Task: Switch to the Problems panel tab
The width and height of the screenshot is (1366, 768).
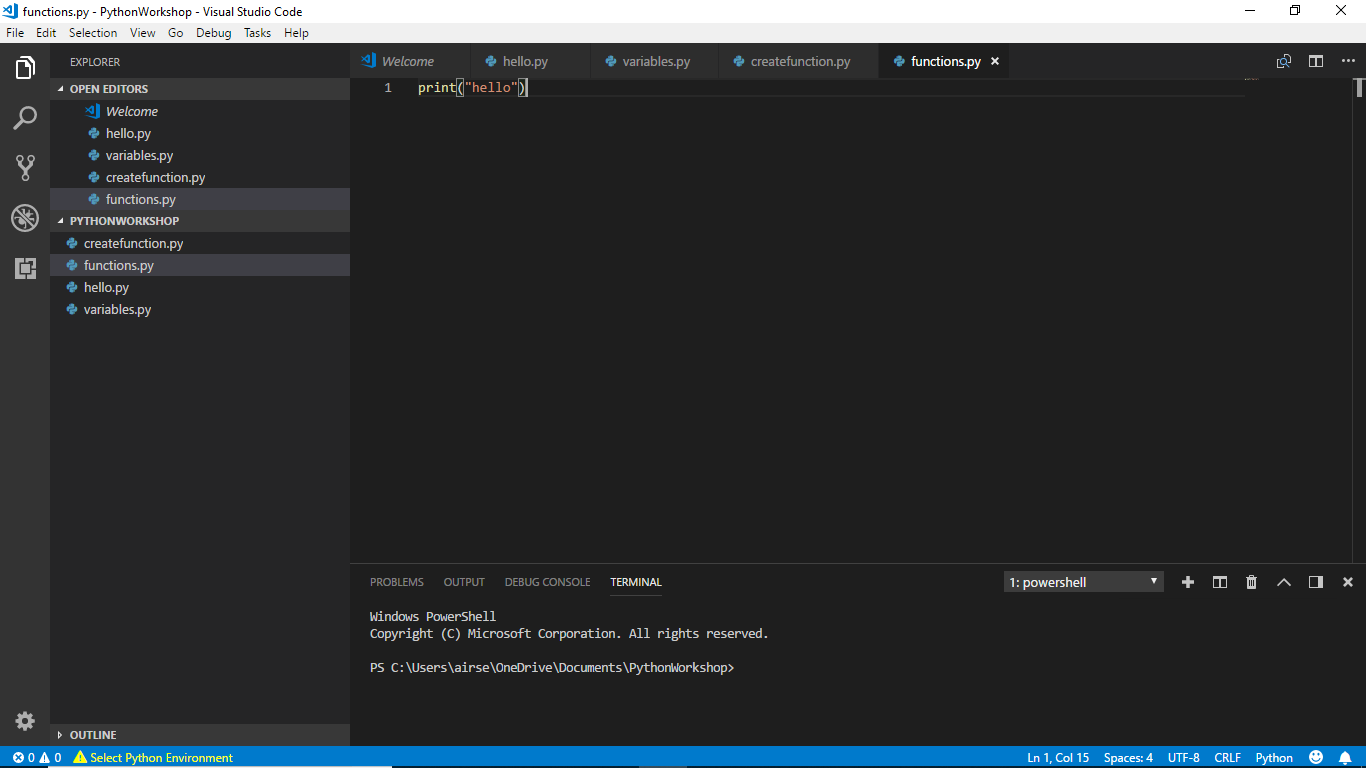Action: [x=397, y=582]
